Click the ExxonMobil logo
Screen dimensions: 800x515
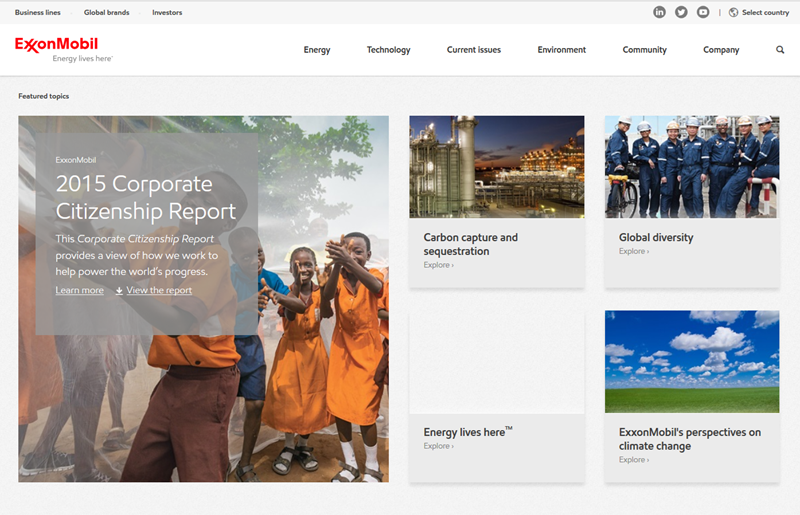(57, 44)
